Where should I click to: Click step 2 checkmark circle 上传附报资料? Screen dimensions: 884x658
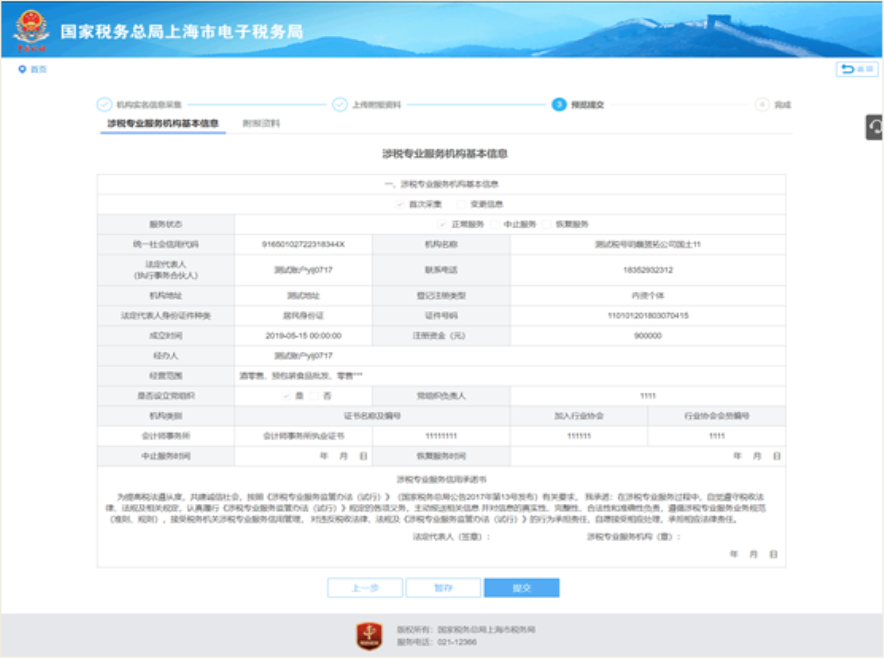coord(340,104)
